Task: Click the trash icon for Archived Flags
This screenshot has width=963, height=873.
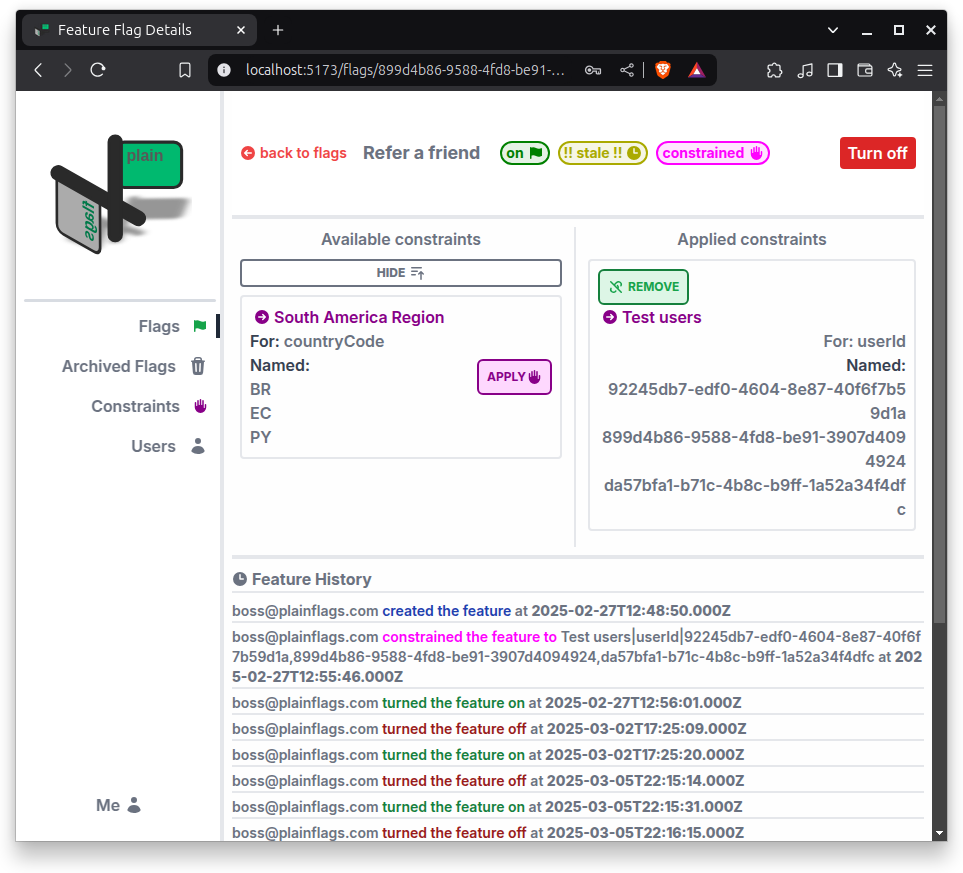Action: 198,366
